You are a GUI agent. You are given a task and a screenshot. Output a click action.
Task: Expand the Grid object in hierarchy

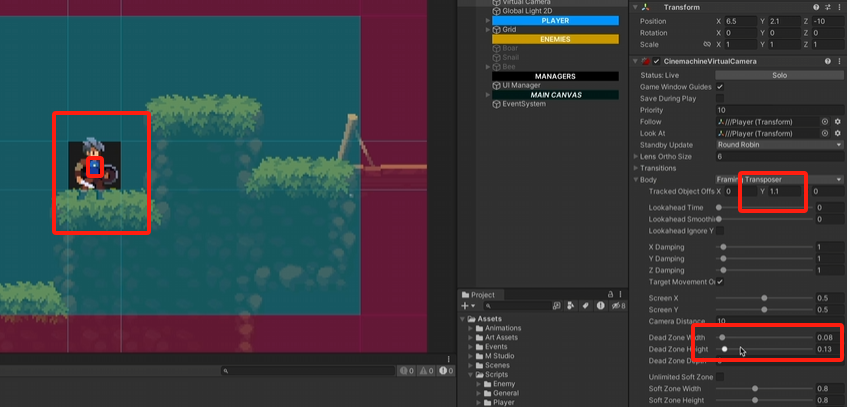488,30
